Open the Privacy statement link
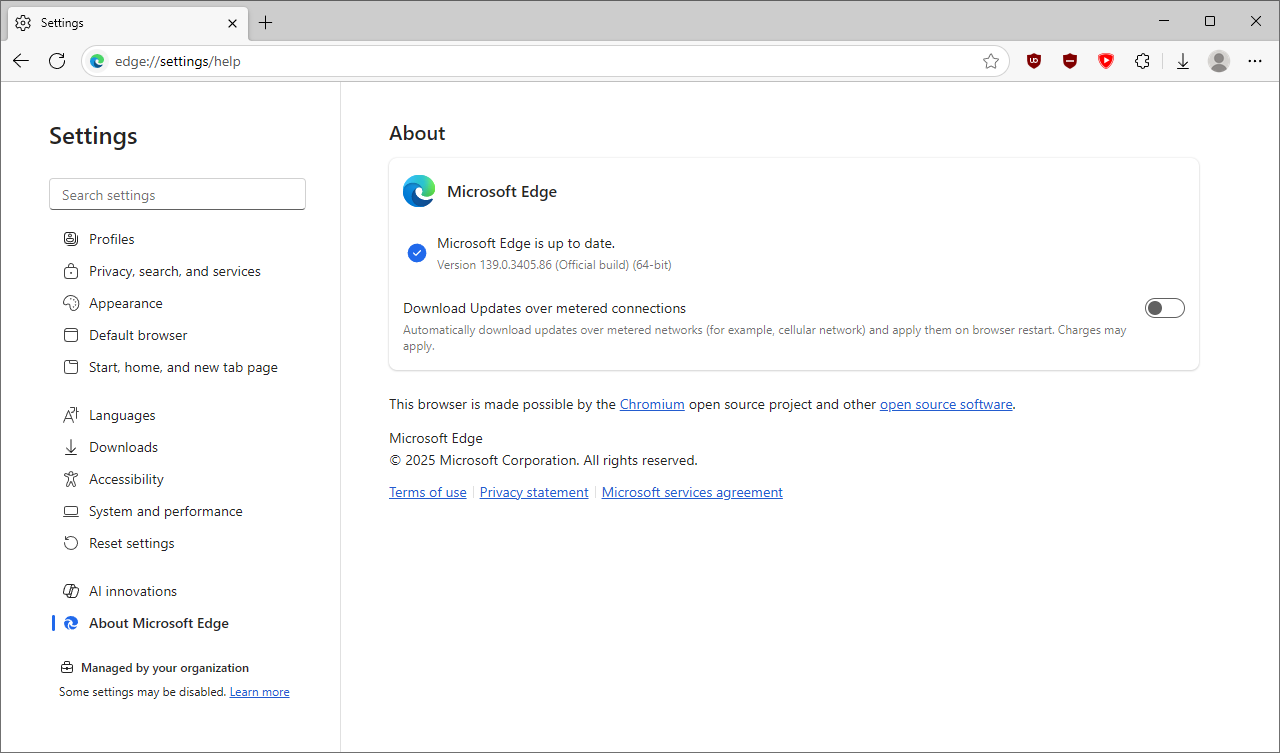The image size is (1280, 753). pos(534,492)
